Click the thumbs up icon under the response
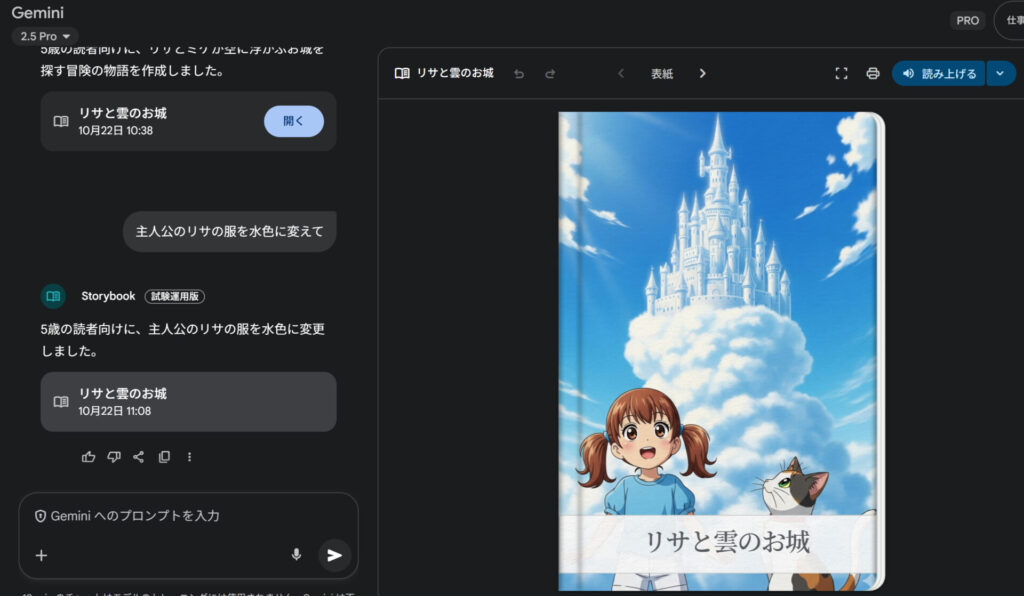The height and width of the screenshot is (596, 1024). [89, 457]
